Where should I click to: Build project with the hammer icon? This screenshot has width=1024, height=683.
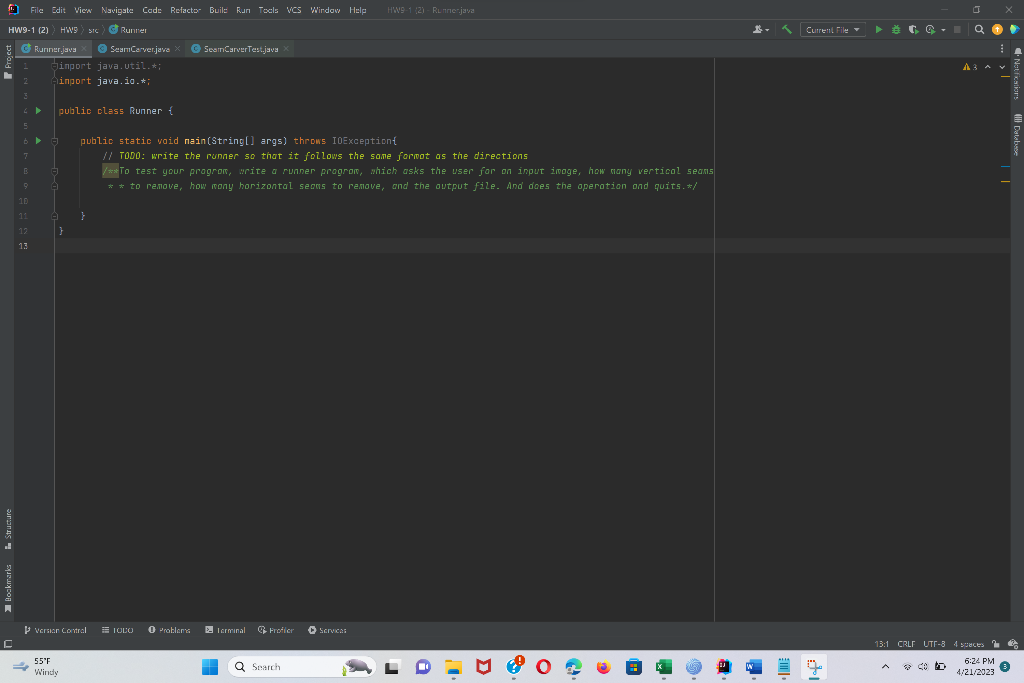coord(787,29)
